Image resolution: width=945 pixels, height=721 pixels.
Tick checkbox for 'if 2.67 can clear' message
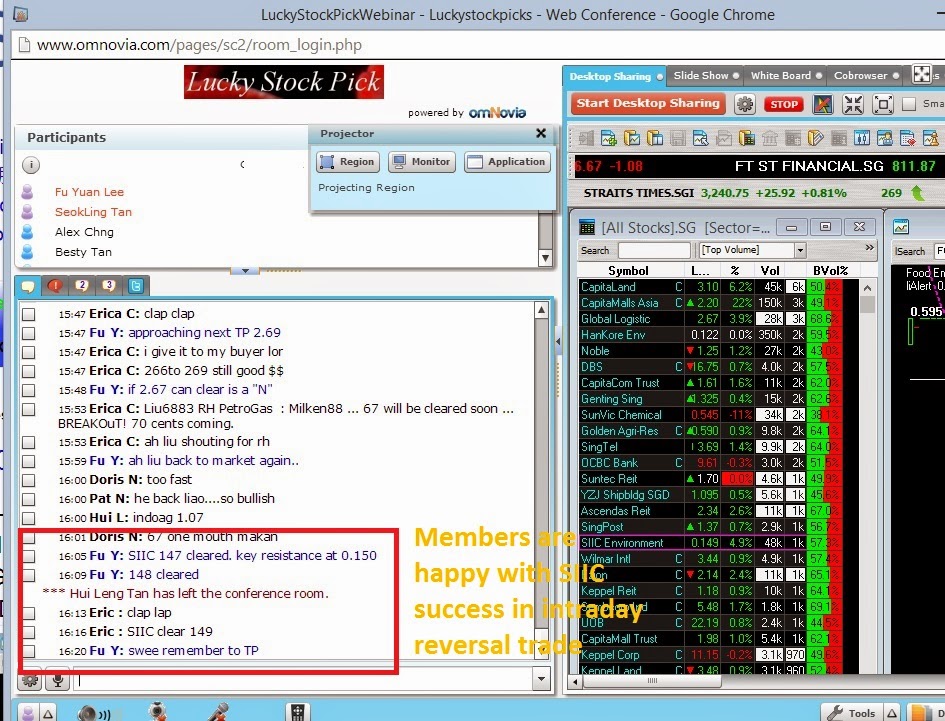[x=28, y=390]
